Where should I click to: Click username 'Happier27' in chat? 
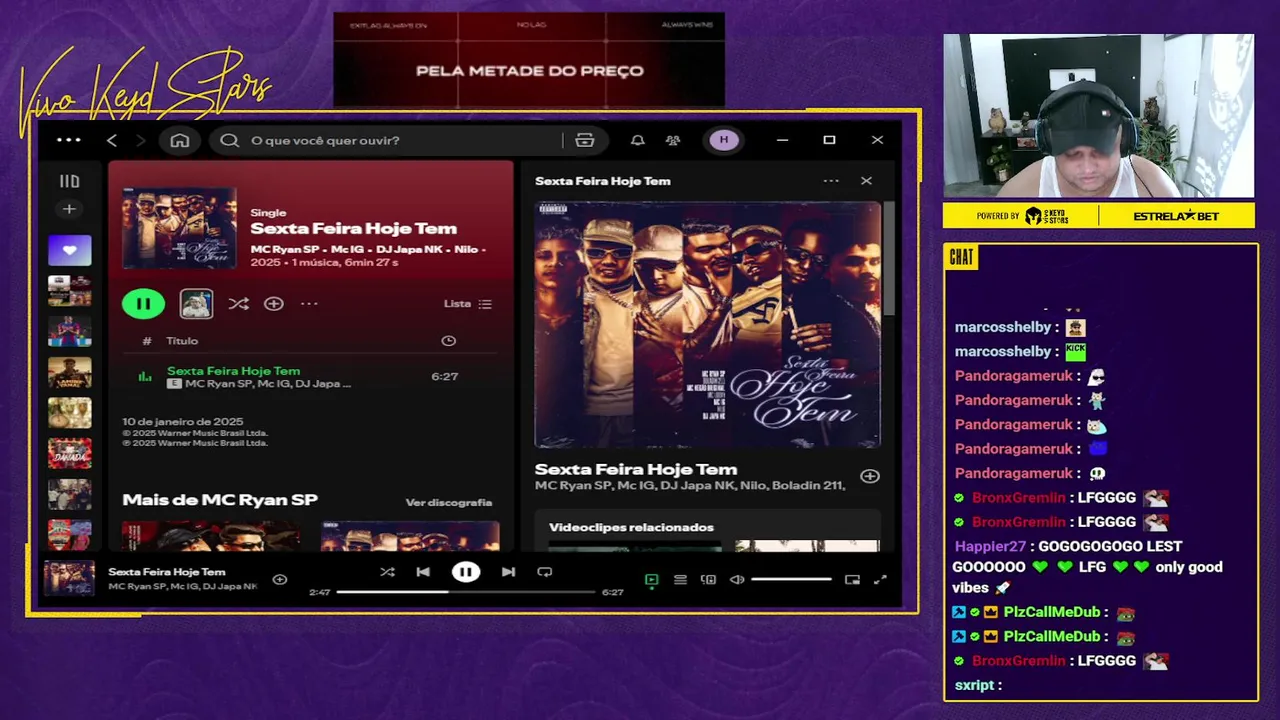pyautogui.click(x=990, y=546)
